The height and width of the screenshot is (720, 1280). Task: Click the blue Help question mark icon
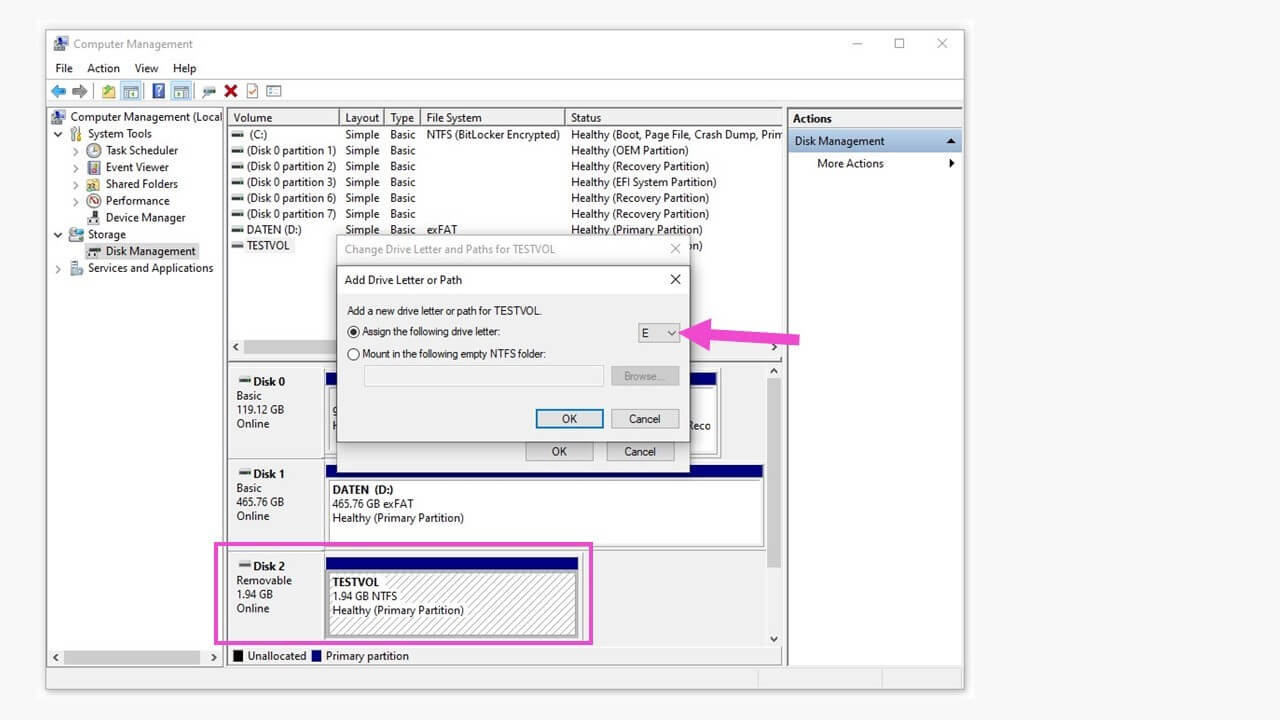pyautogui.click(x=159, y=91)
